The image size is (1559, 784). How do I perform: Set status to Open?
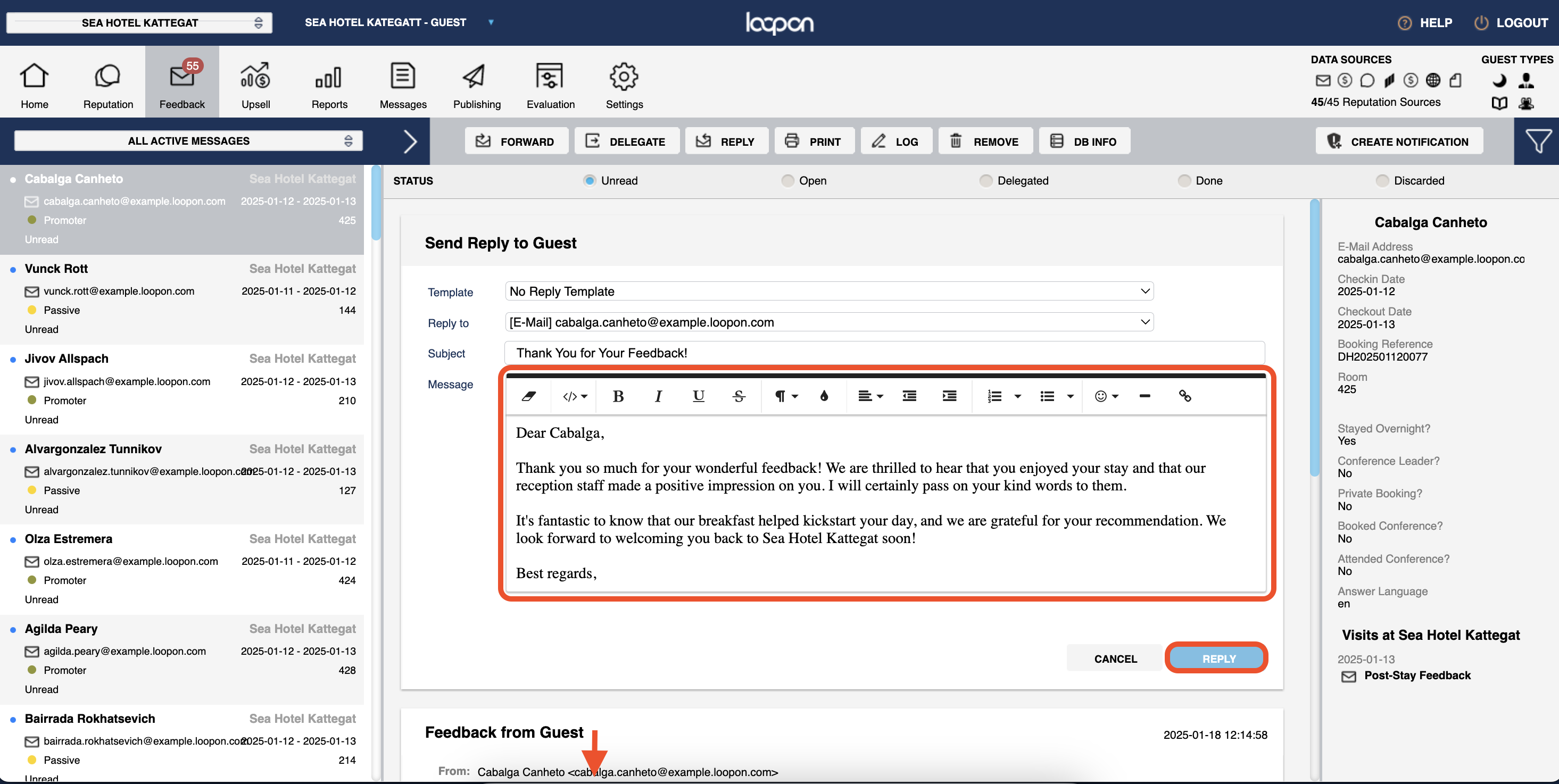click(x=787, y=181)
